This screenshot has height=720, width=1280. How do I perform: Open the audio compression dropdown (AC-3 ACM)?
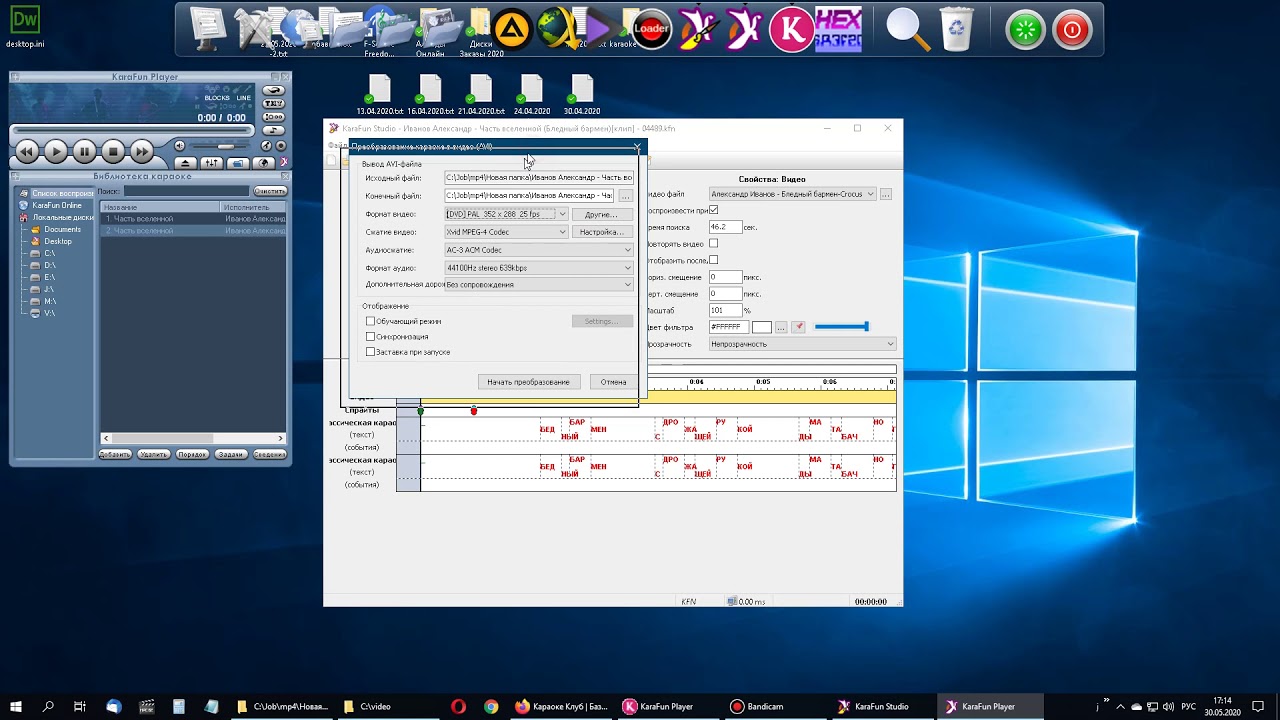[x=539, y=250]
